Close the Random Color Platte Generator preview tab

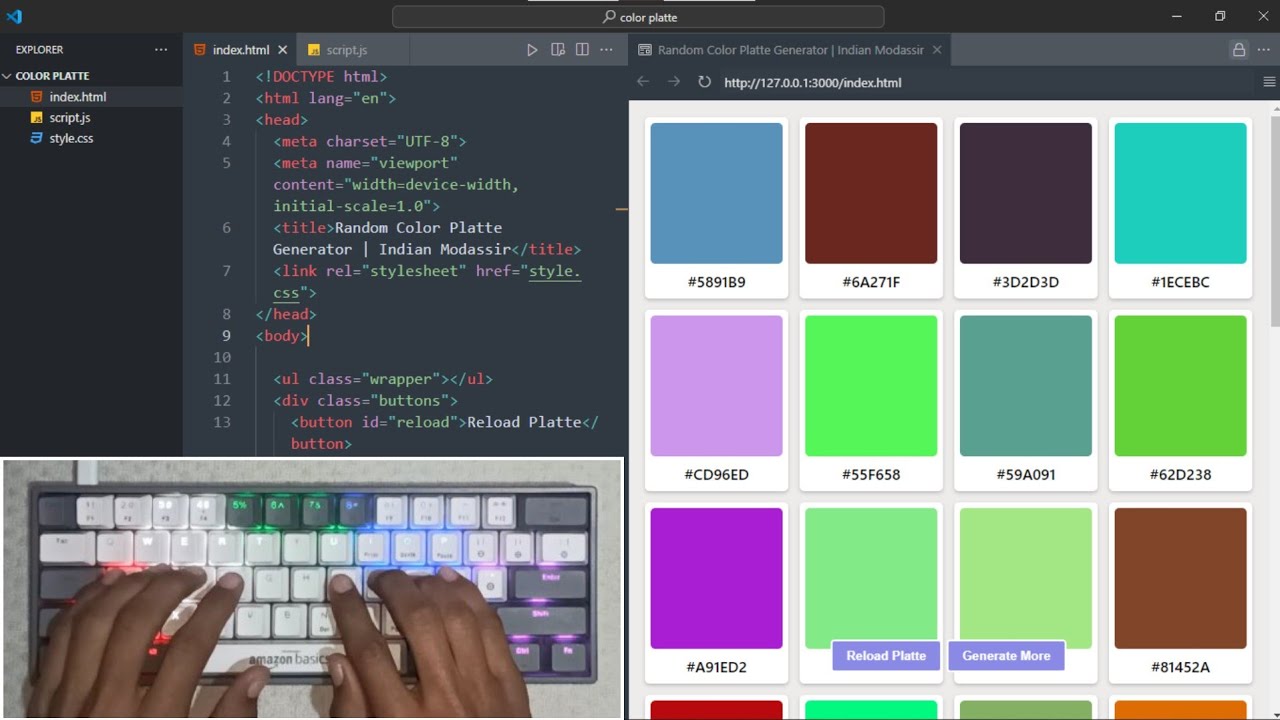tap(937, 50)
